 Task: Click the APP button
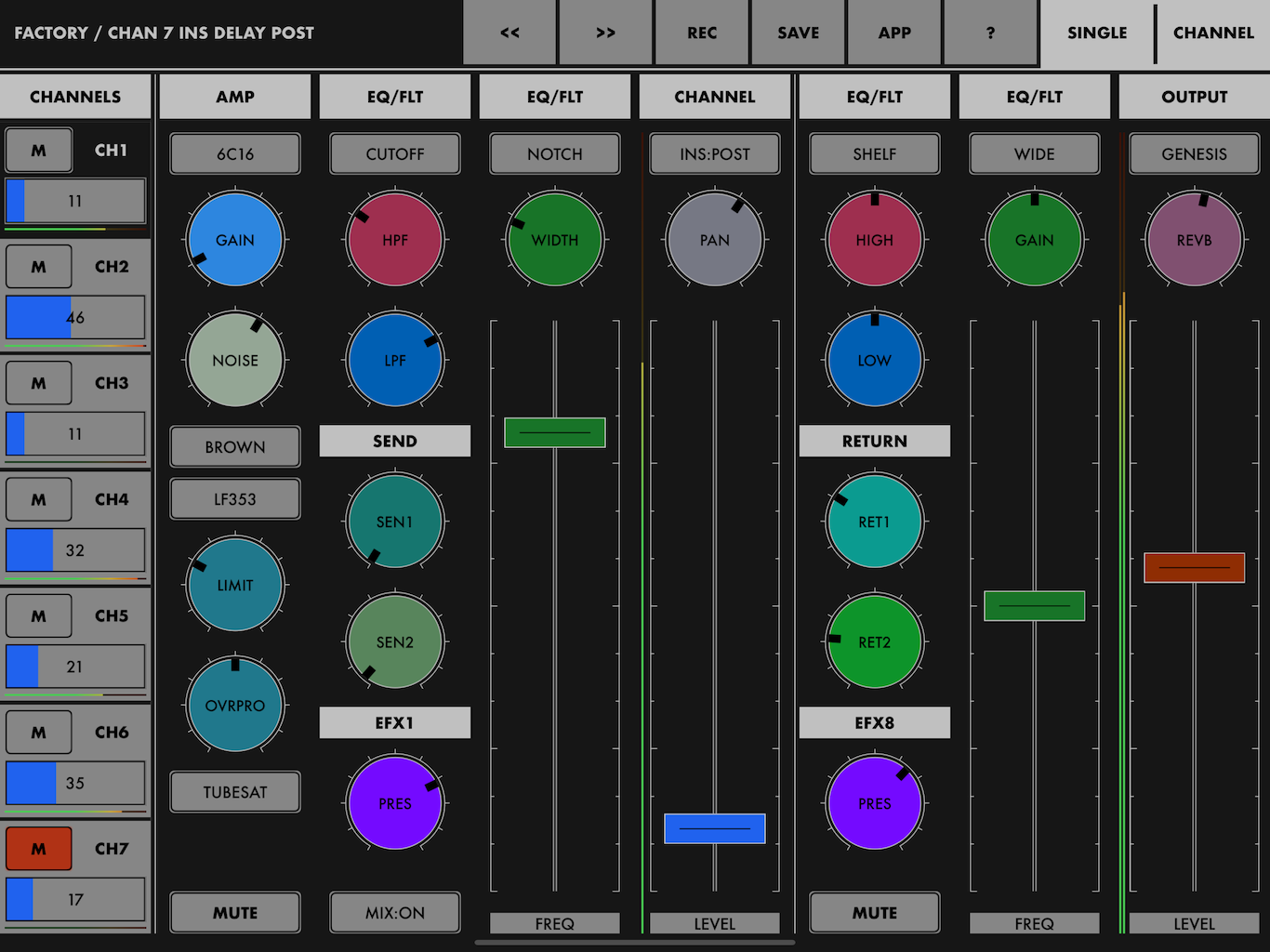click(x=894, y=33)
